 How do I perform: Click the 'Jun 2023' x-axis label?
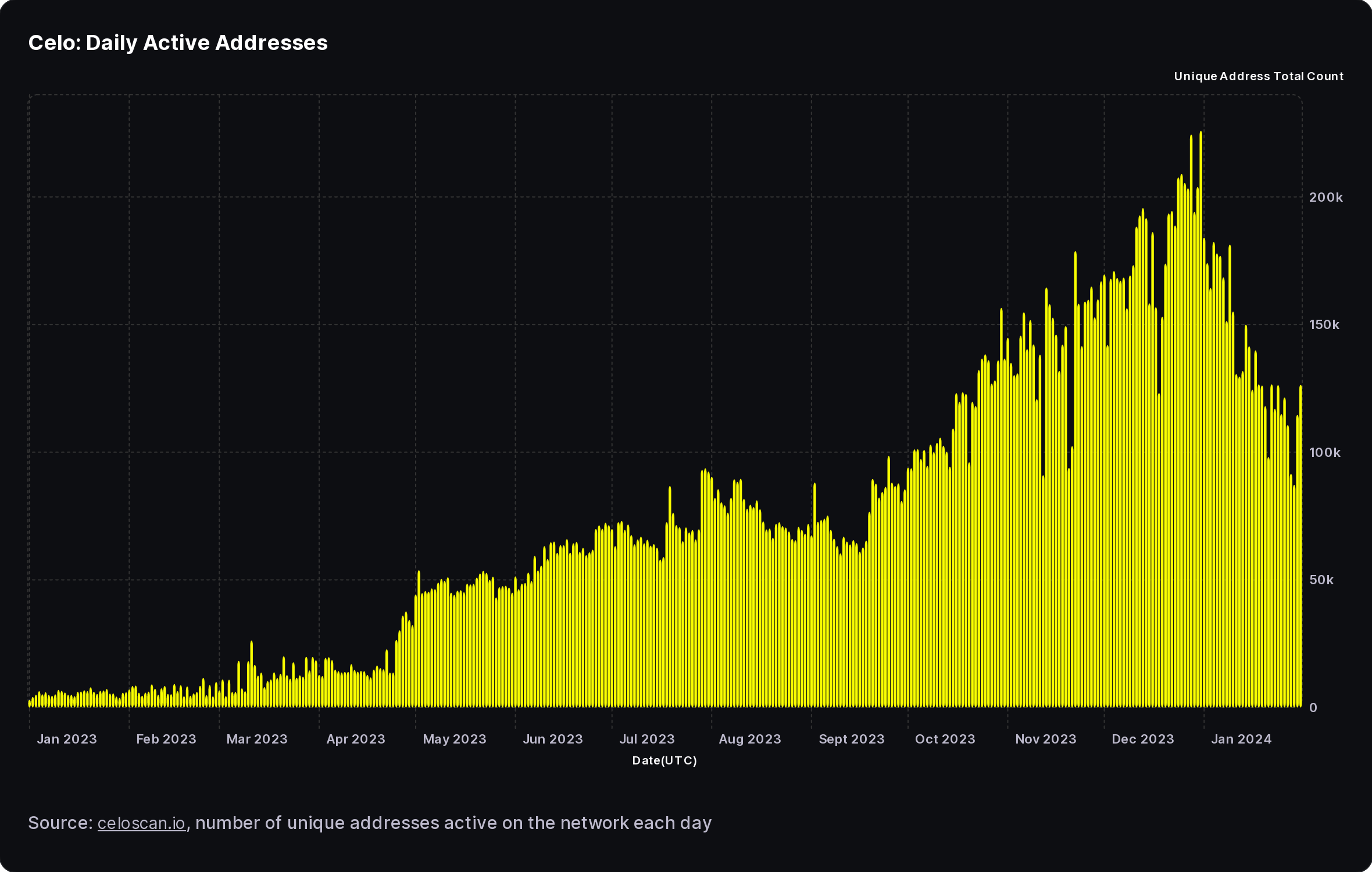pos(553,739)
